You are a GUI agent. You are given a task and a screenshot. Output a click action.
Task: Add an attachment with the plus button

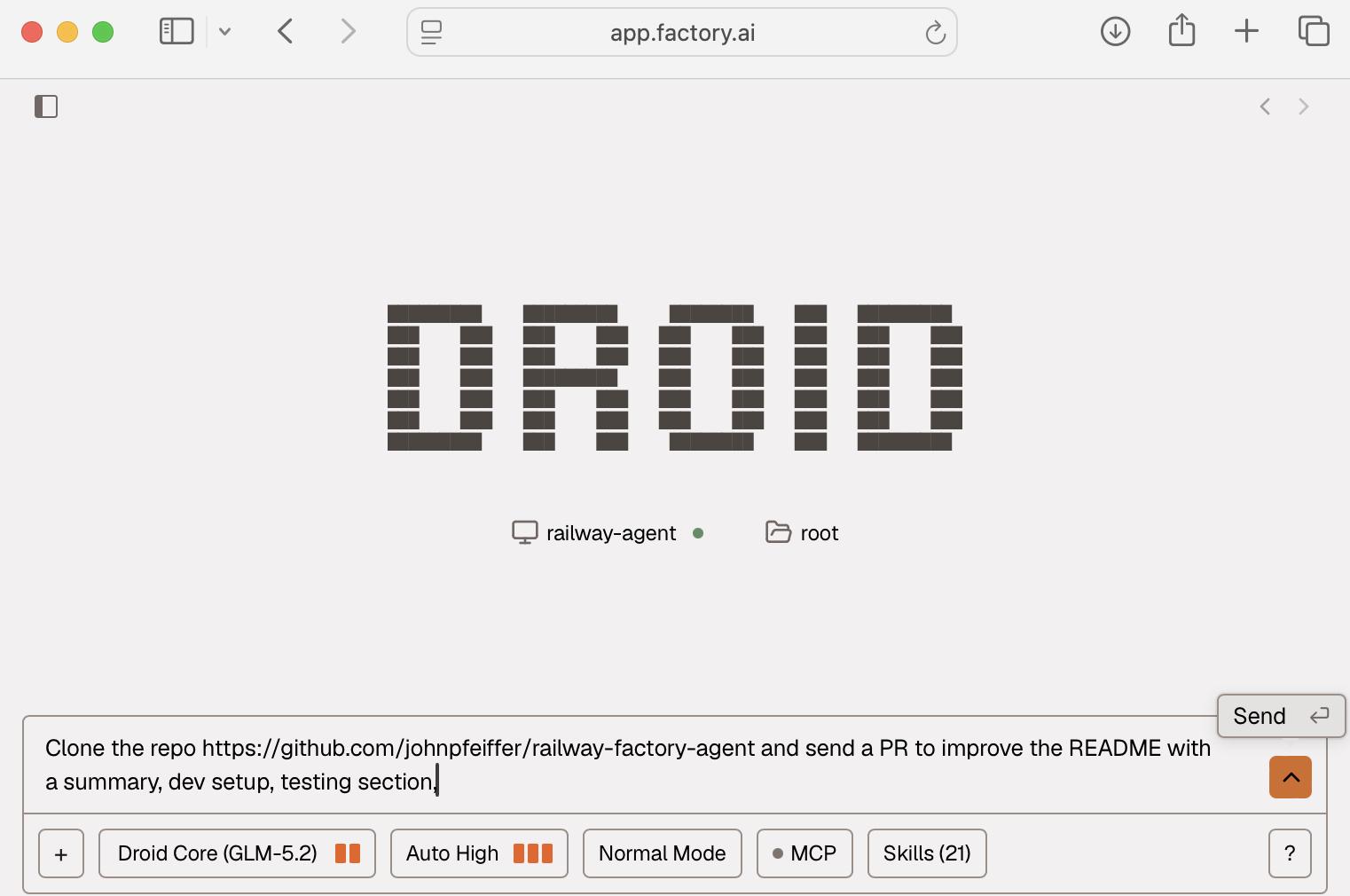coord(61,853)
